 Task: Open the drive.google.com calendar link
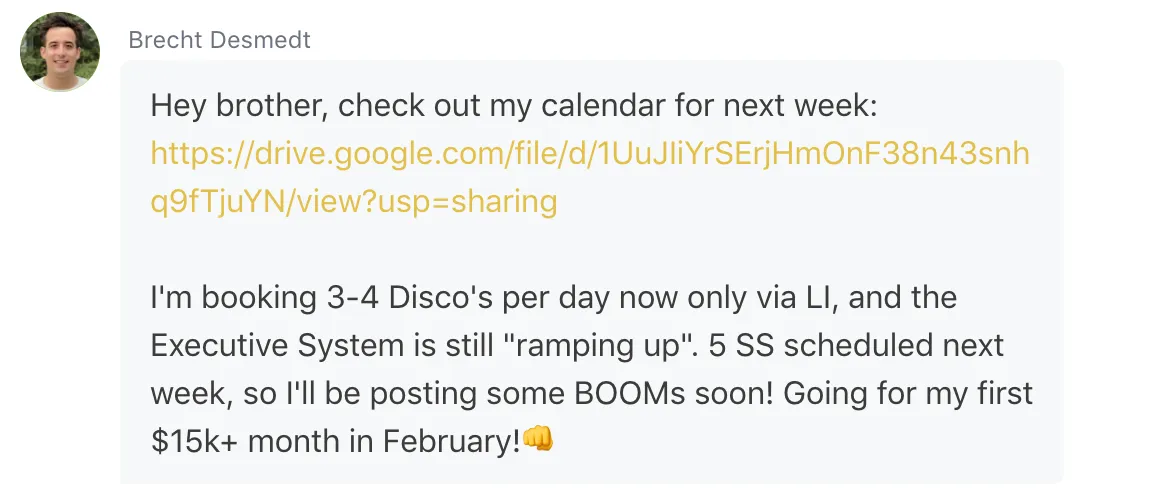pos(590,177)
